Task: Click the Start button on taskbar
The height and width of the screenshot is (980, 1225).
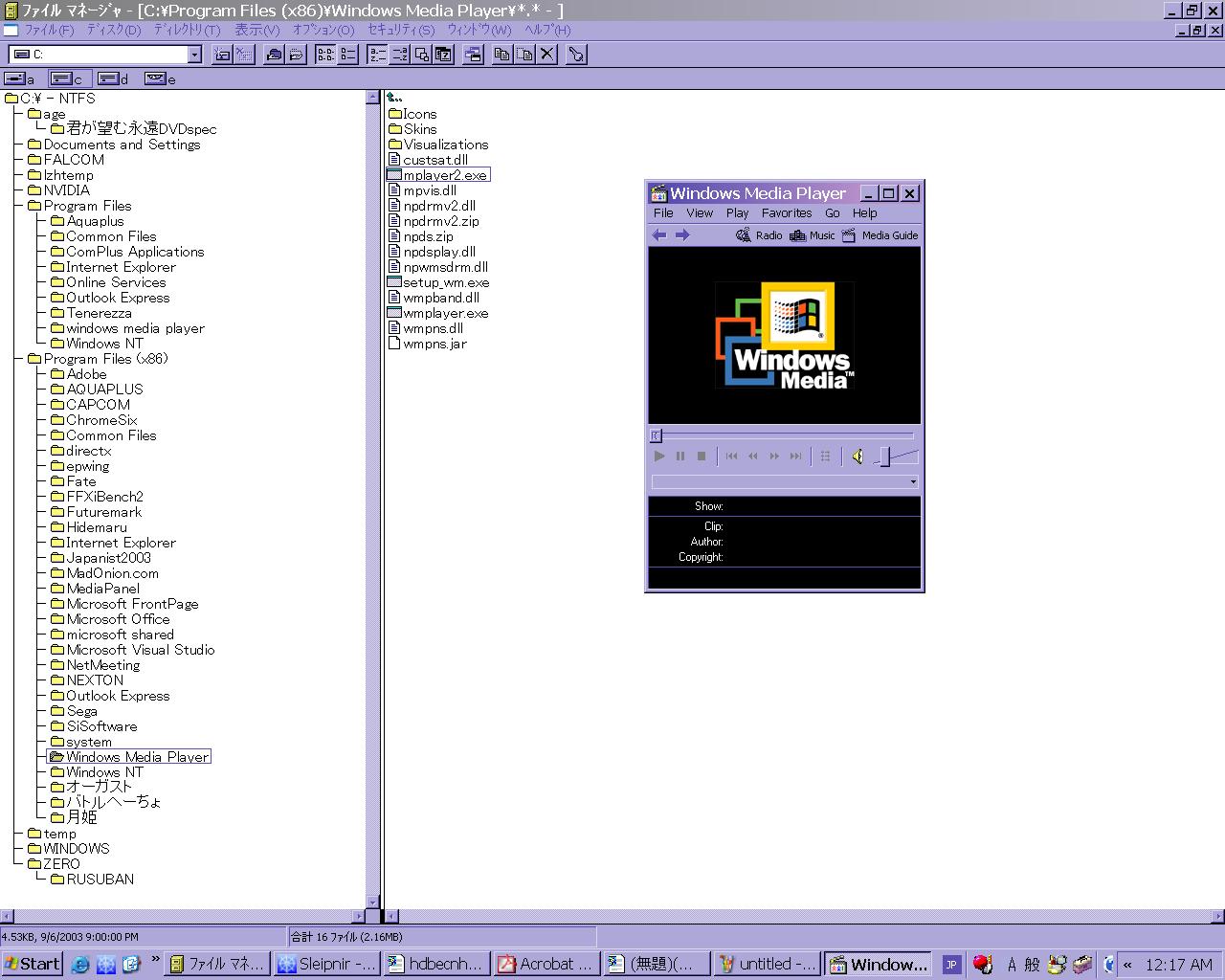Action: point(33,964)
